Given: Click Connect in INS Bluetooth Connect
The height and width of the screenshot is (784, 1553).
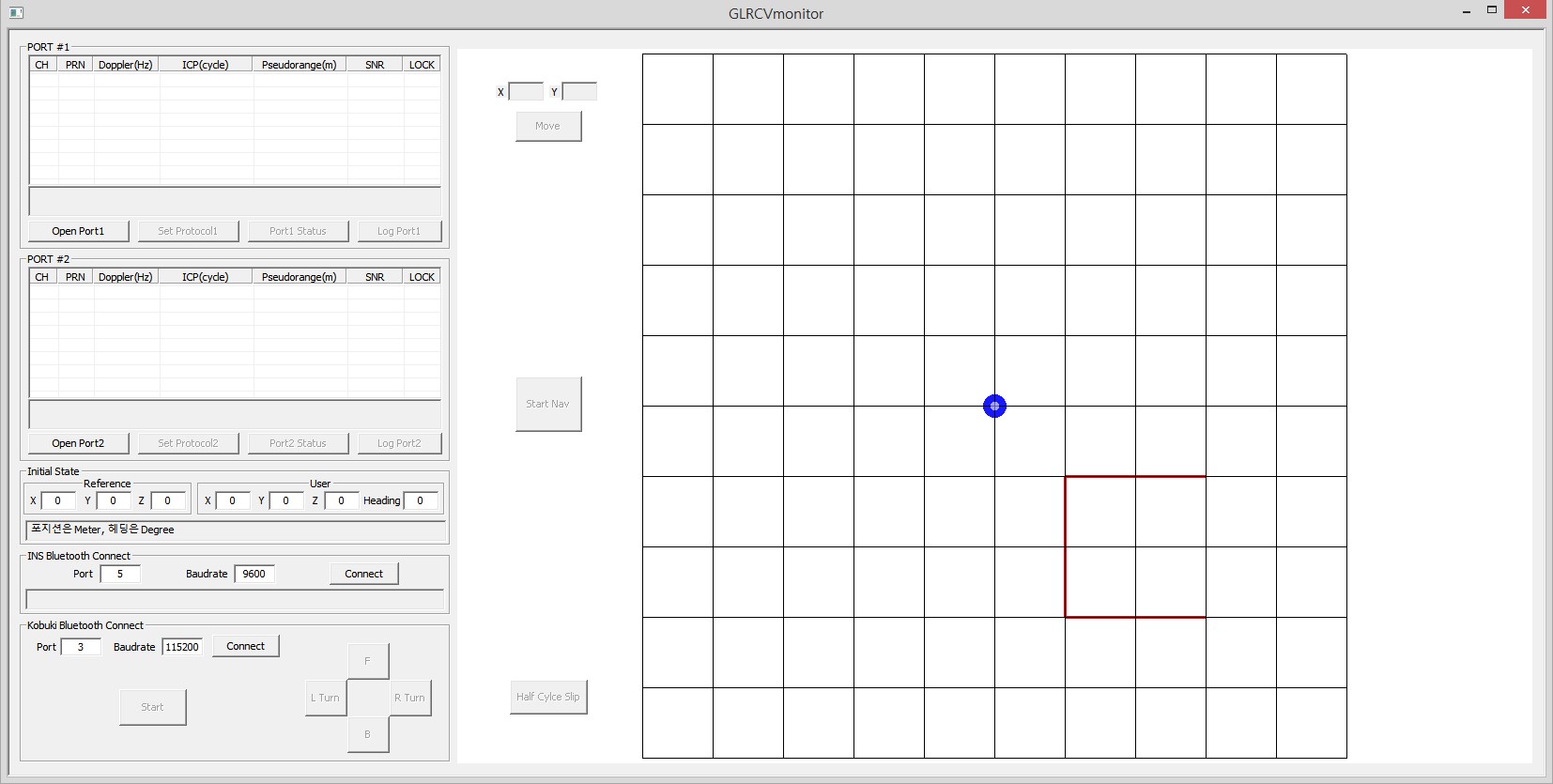Looking at the screenshot, I should coord(363,574).
